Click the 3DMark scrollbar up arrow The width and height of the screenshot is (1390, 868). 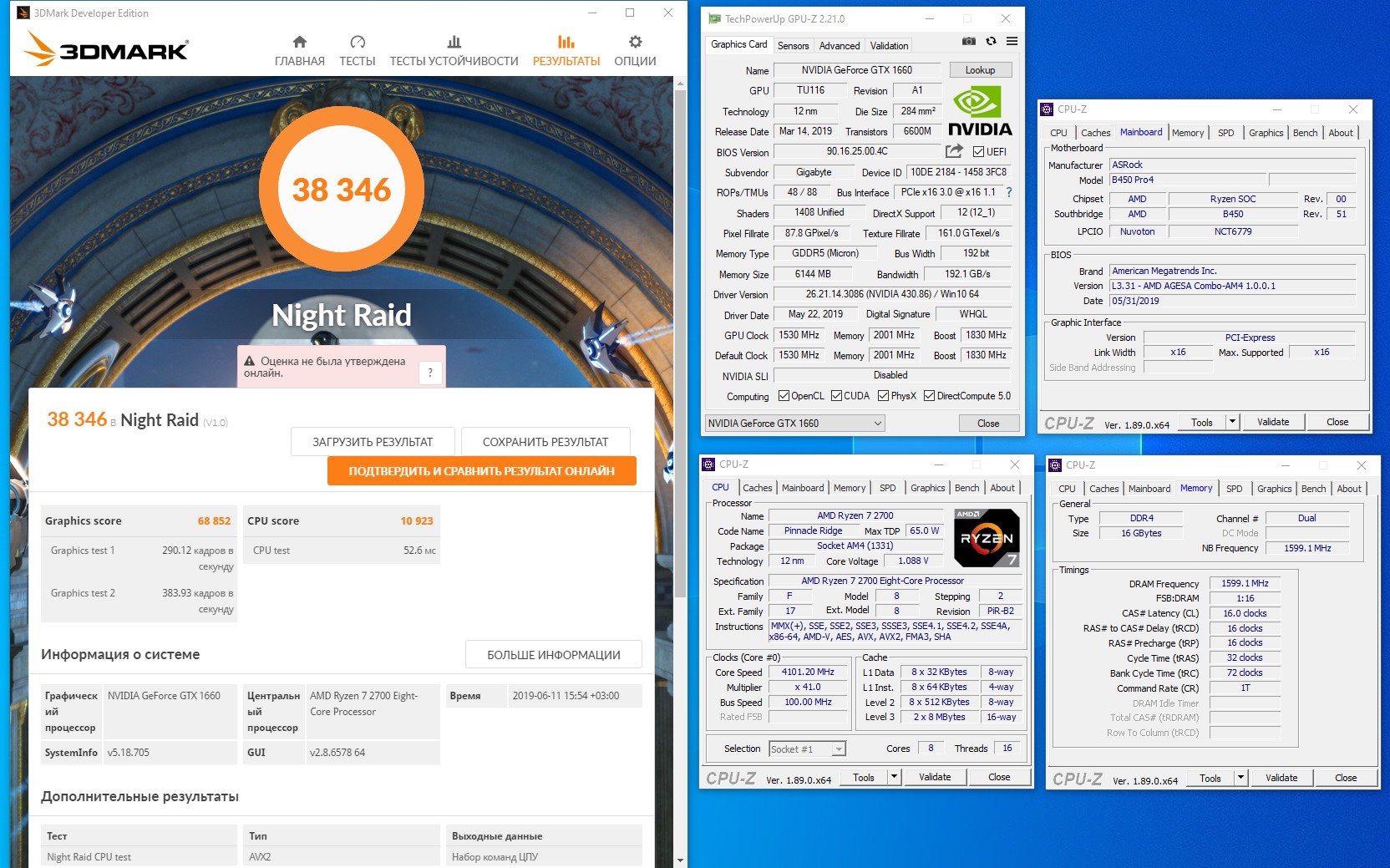pyautogui.click(x=680, y=83)
